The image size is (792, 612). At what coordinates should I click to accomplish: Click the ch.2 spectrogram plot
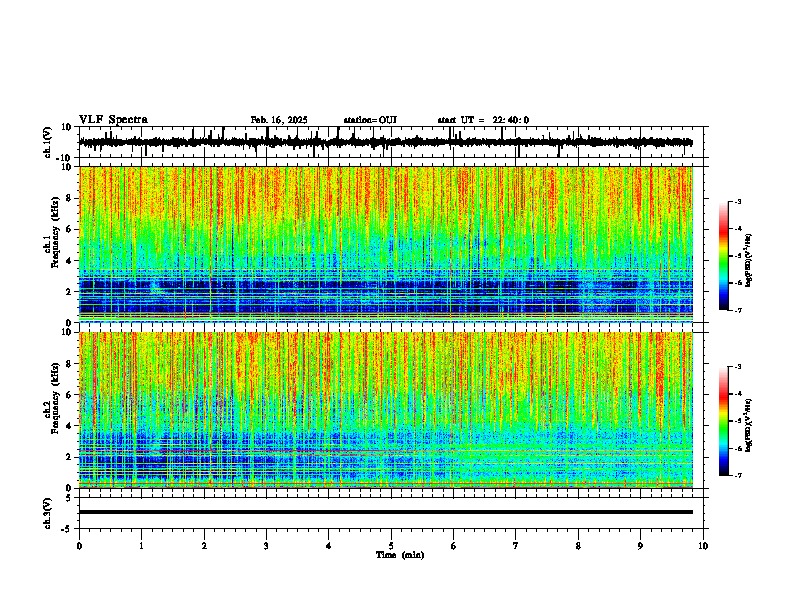coord(386,410)
